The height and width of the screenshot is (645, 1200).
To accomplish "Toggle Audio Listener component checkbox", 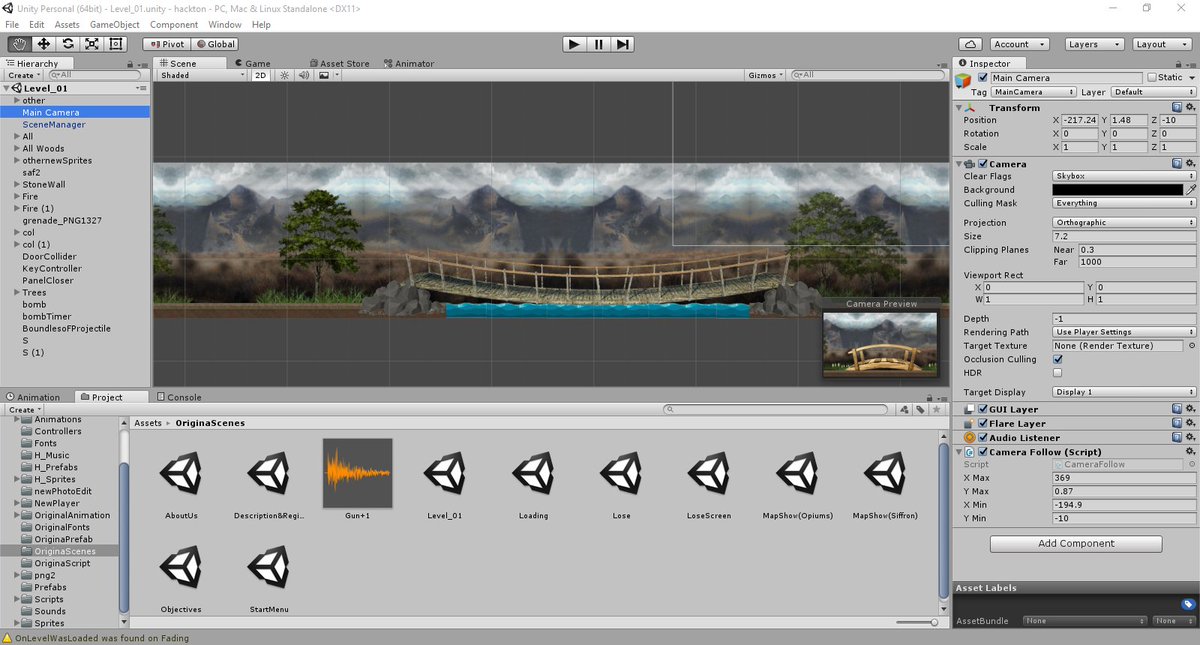I will click(x=983, y=437).
